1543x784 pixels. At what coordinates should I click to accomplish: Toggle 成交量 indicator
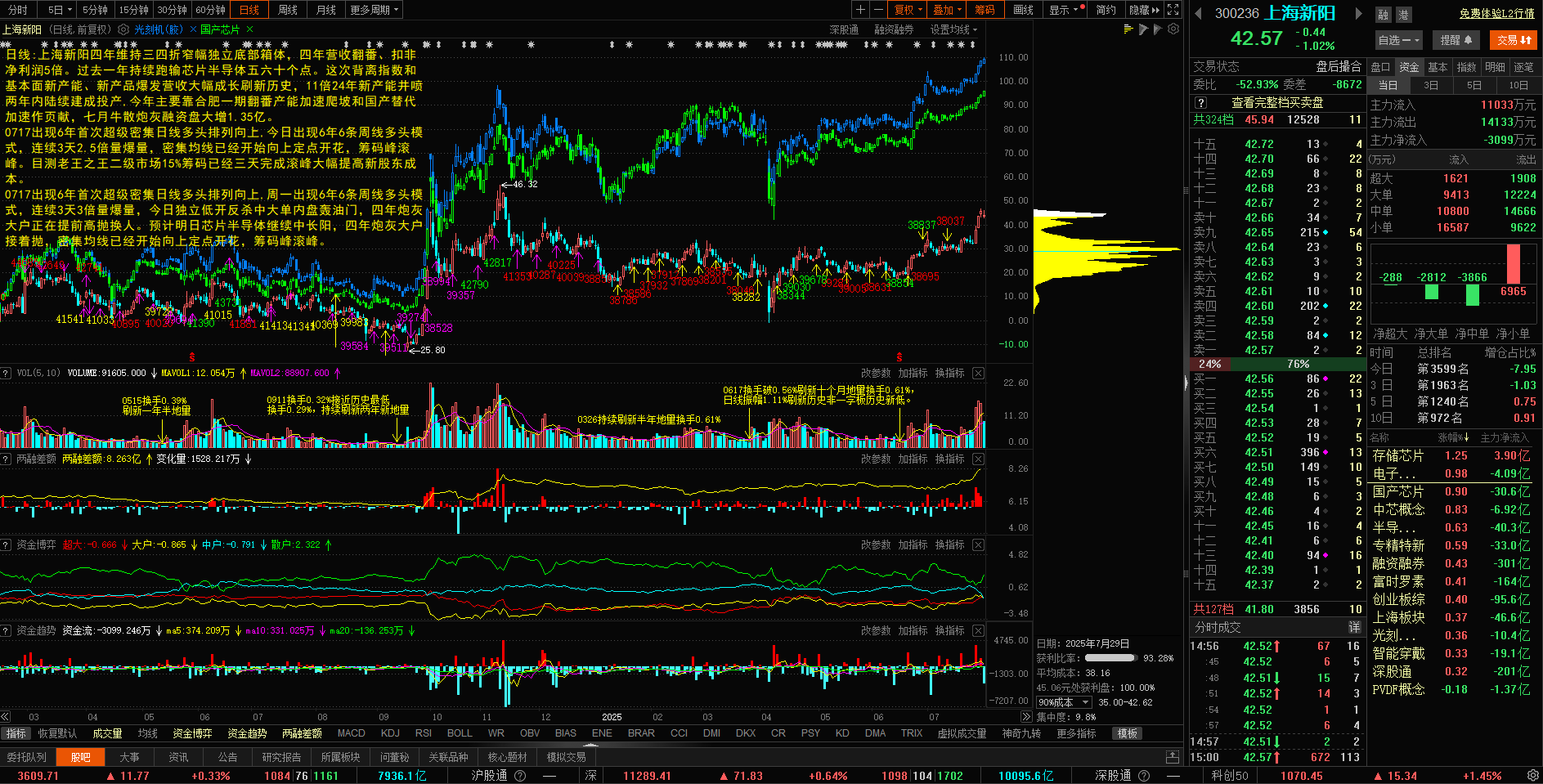coord(107,733)
